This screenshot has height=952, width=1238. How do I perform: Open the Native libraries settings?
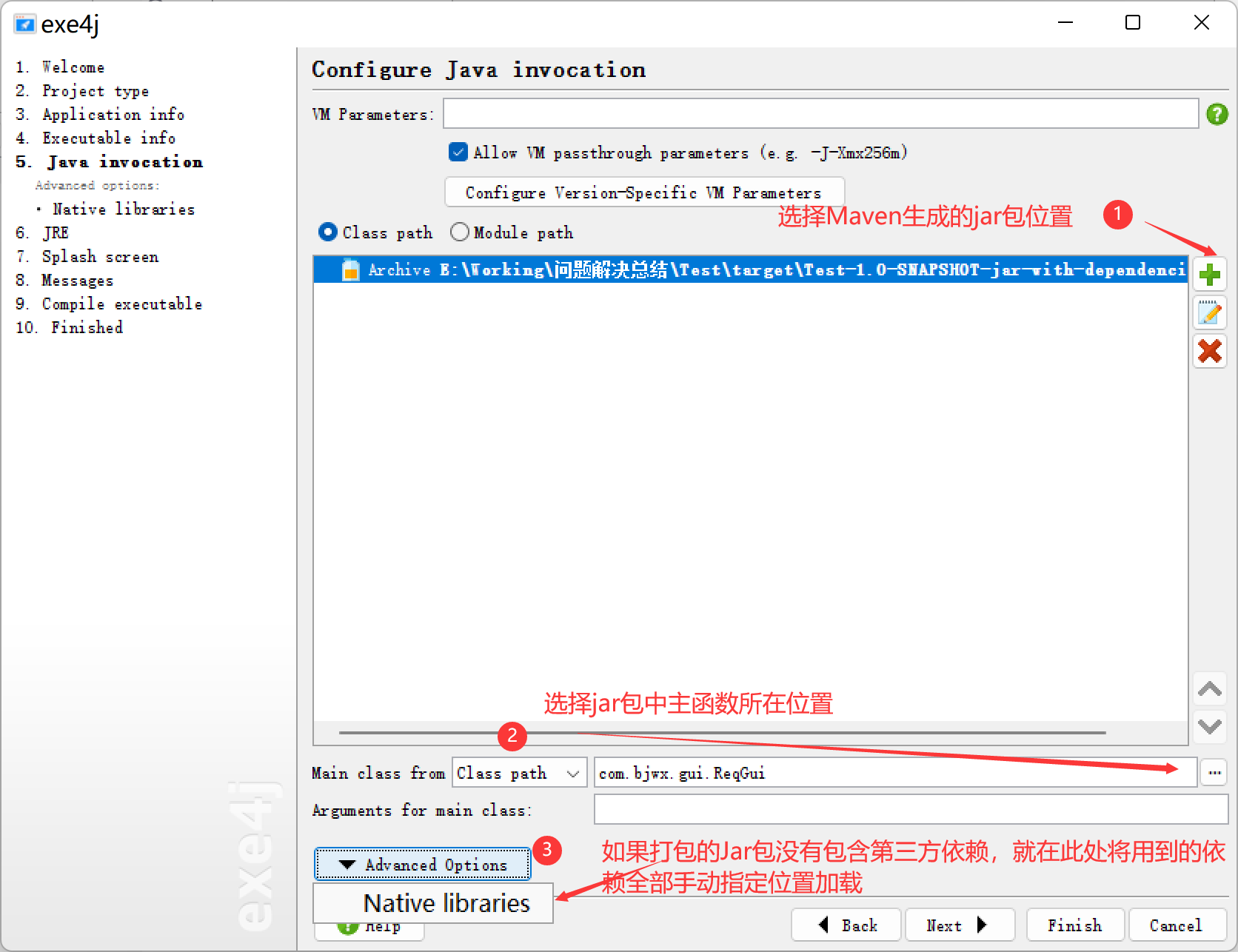tap(446, 902)
